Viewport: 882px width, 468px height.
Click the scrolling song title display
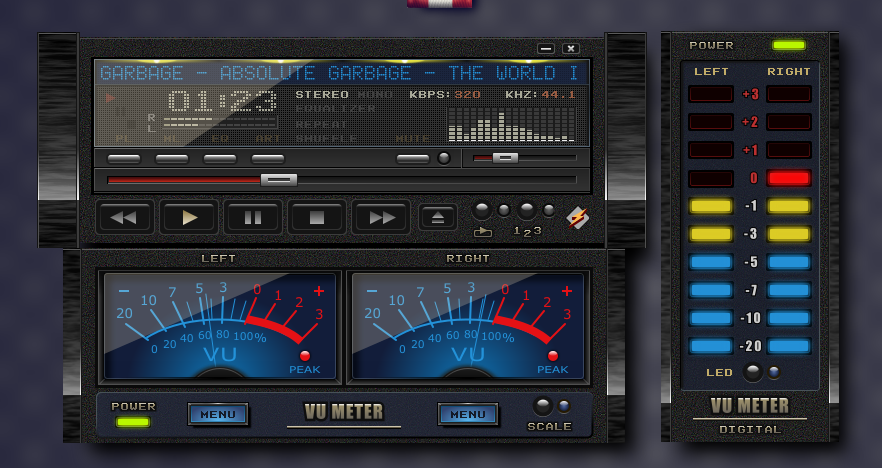pyautogui.click(x=340, y=73)
